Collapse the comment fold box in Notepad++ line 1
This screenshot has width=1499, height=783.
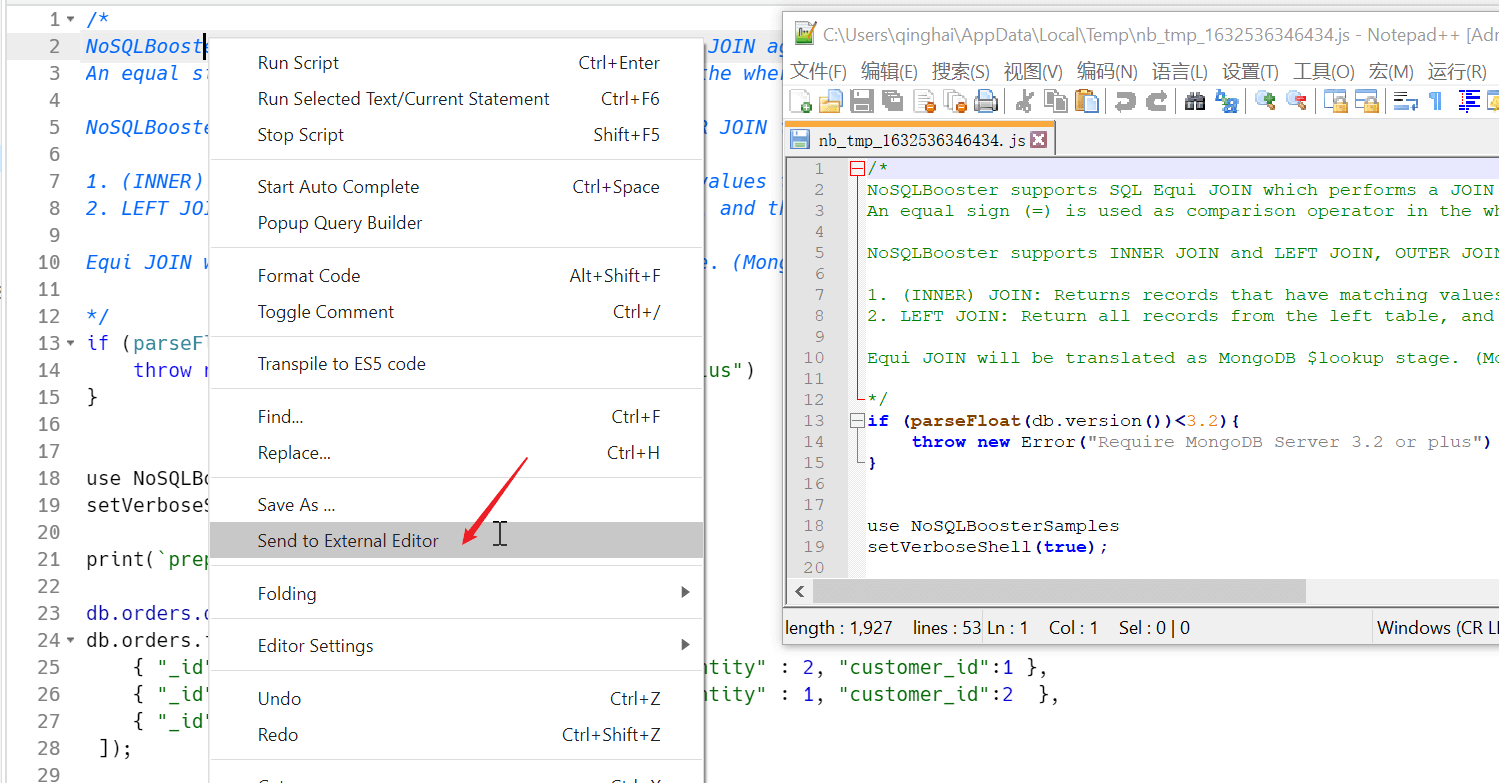pyautogui.click(x=857, y=169)
